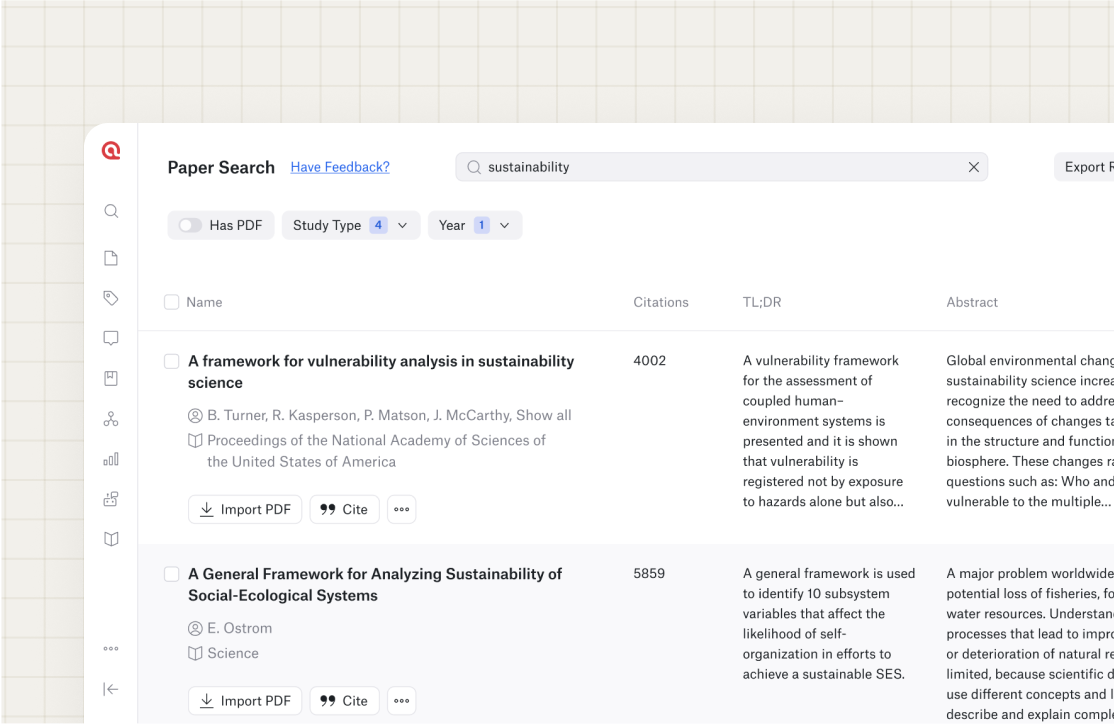Collapse the sidebar with the arrow icon

[111, 689]
